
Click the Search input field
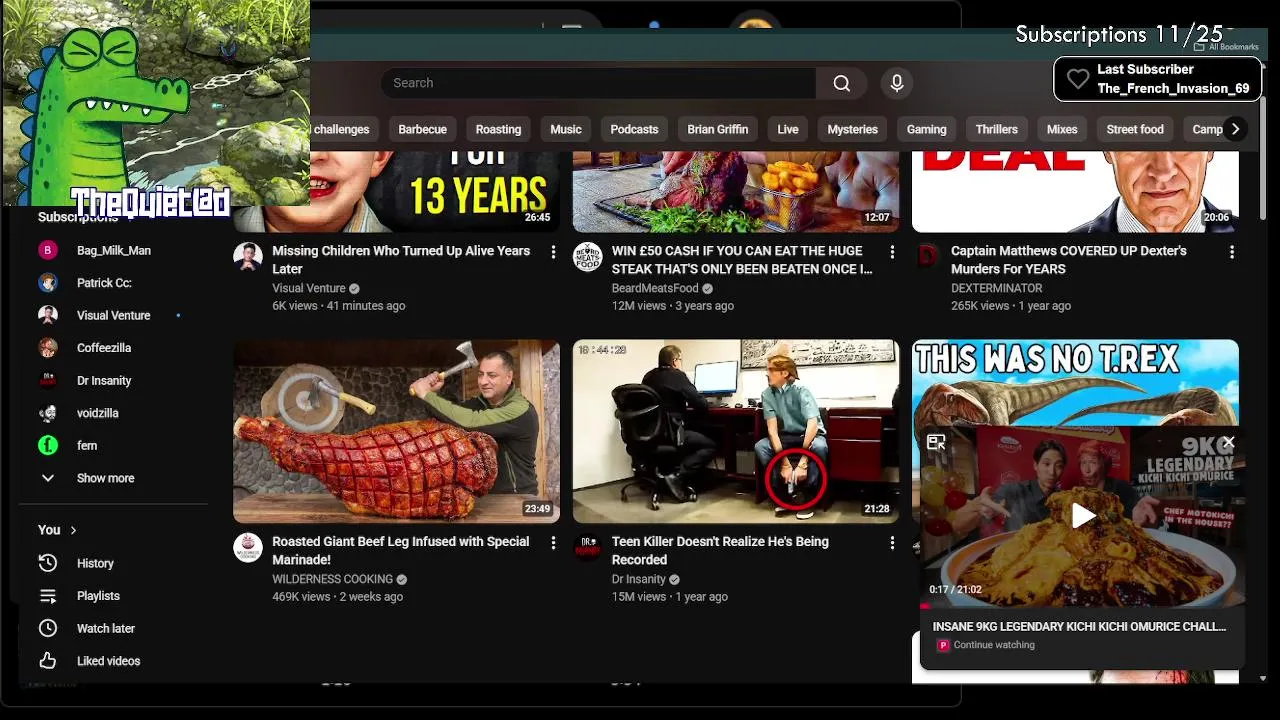pyautogui.click(x=598, y=83)
